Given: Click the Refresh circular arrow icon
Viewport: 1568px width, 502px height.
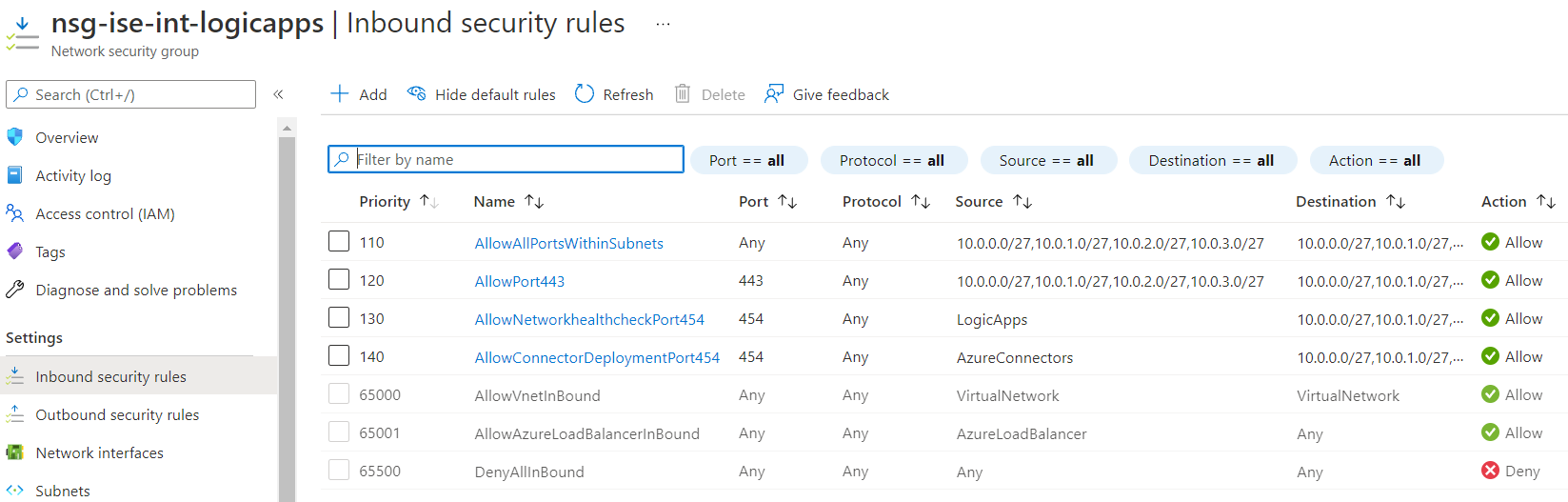Looking at the screenshot, I should pyautogui.click(x=585, y=93).
